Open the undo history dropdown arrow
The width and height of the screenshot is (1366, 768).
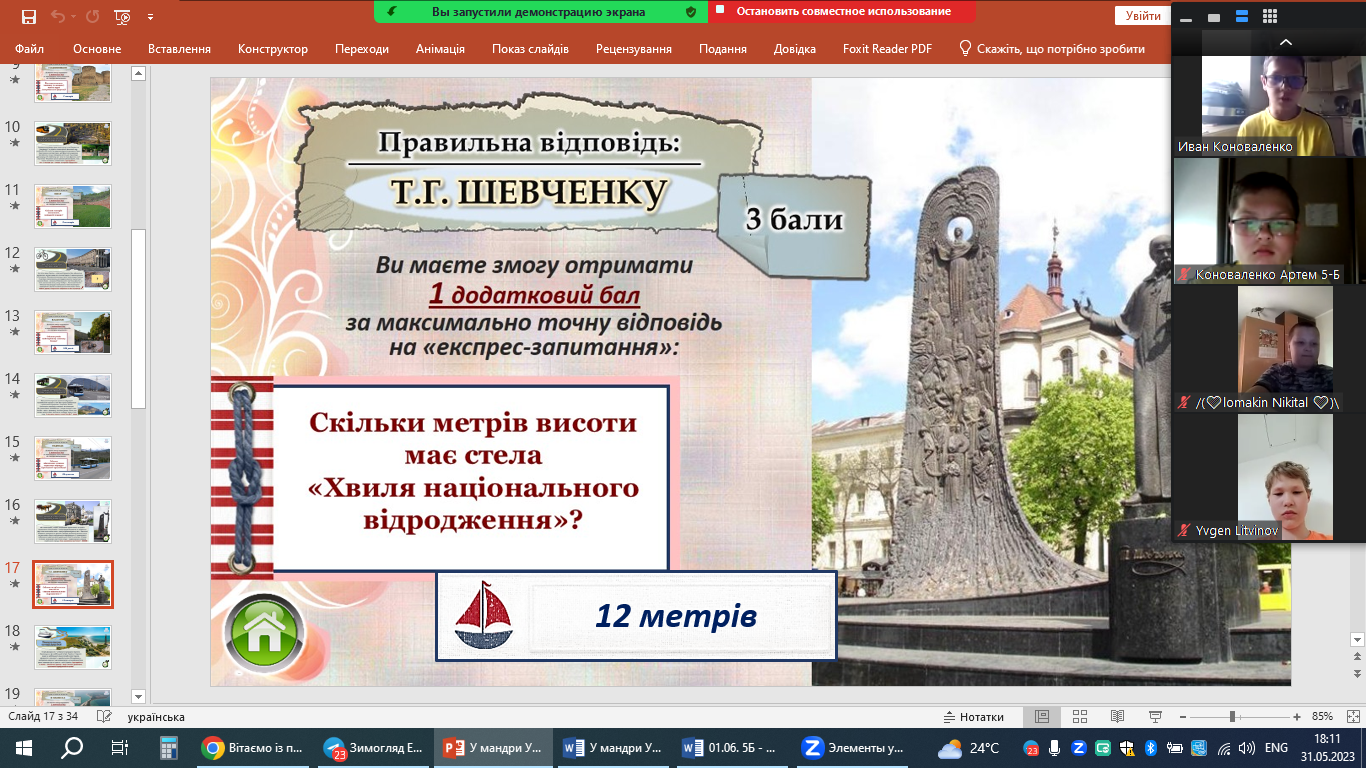pos(73,17)
